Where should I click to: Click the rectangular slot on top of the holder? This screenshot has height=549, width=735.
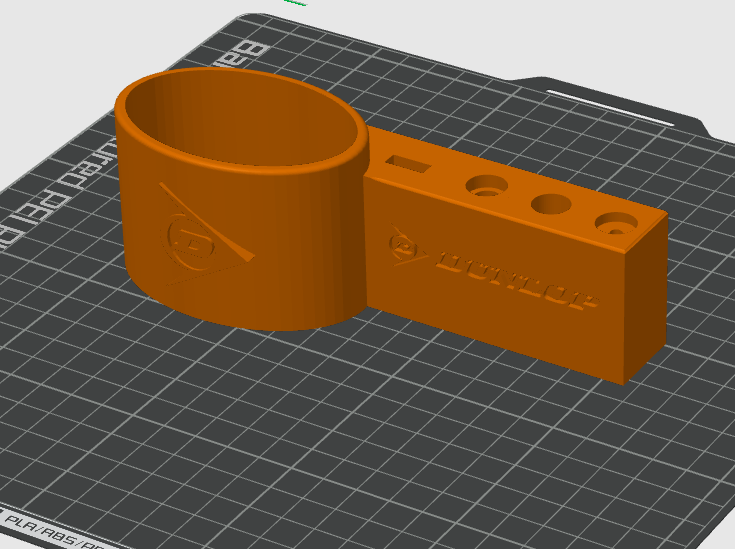coord(408,164)
